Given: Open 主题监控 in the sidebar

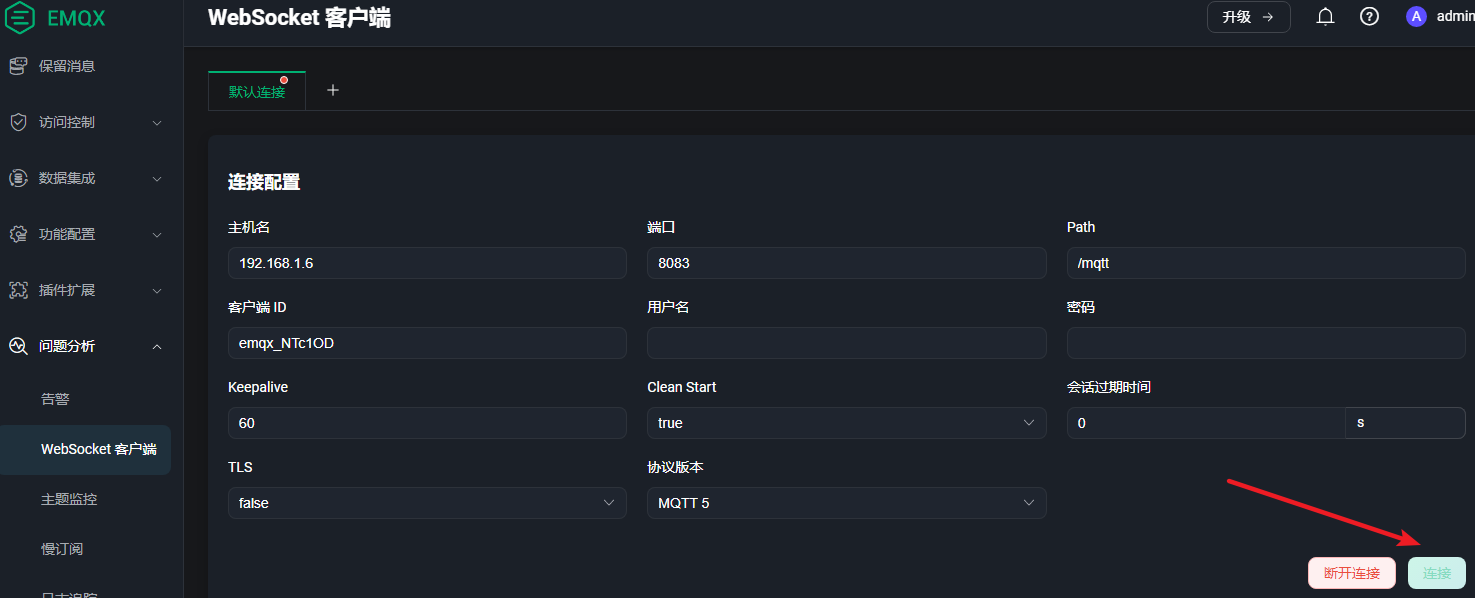Looking at the screenshot, I should coord(69,499).
